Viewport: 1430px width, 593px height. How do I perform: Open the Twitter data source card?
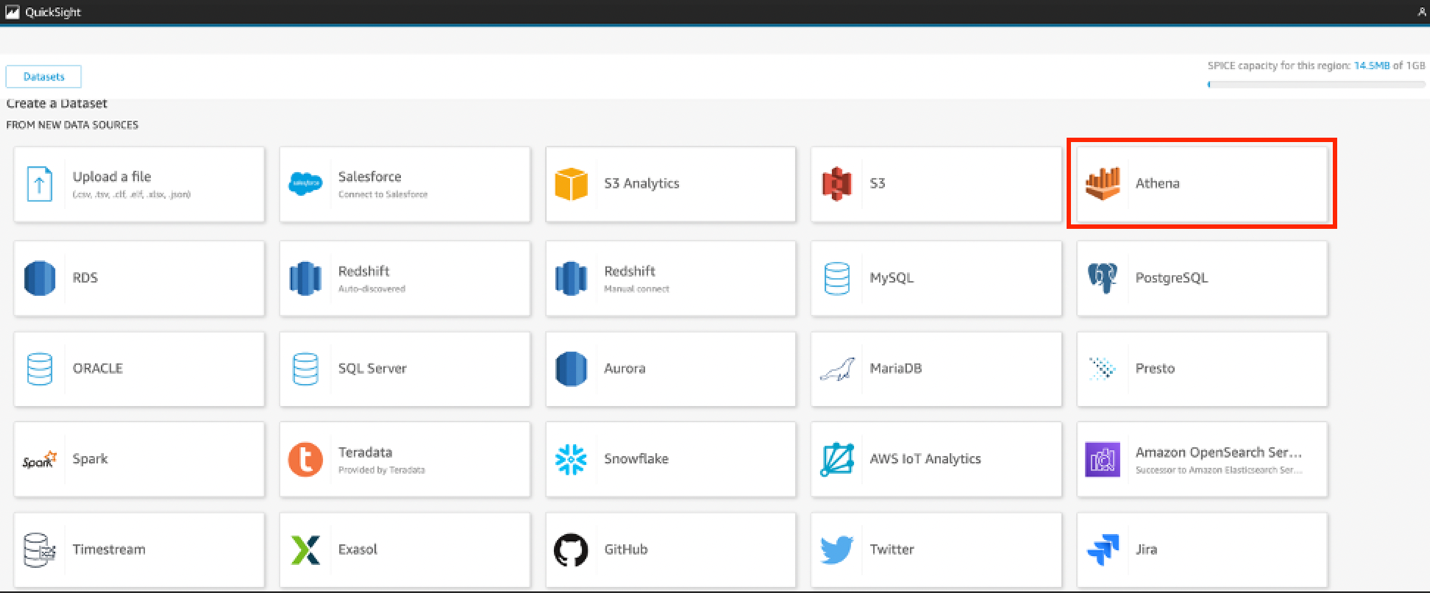pyautogui.click(x=936, y=550)
